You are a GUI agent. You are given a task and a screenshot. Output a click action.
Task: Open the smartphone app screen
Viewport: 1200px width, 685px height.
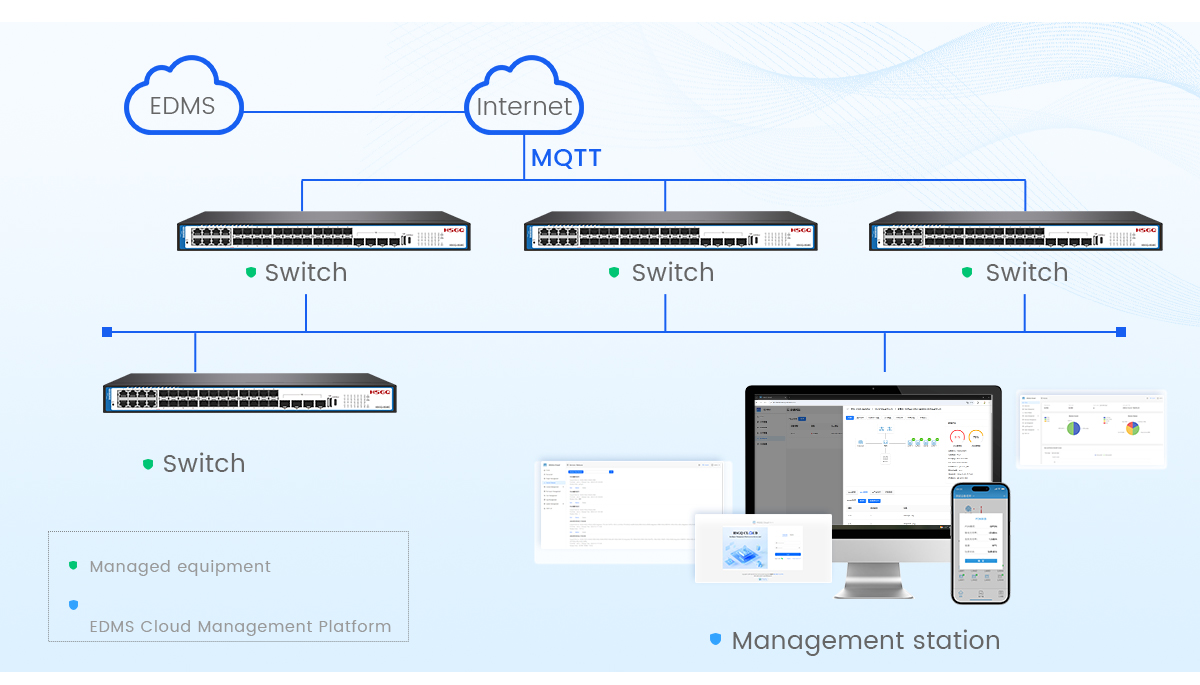[x=980, y=543]
